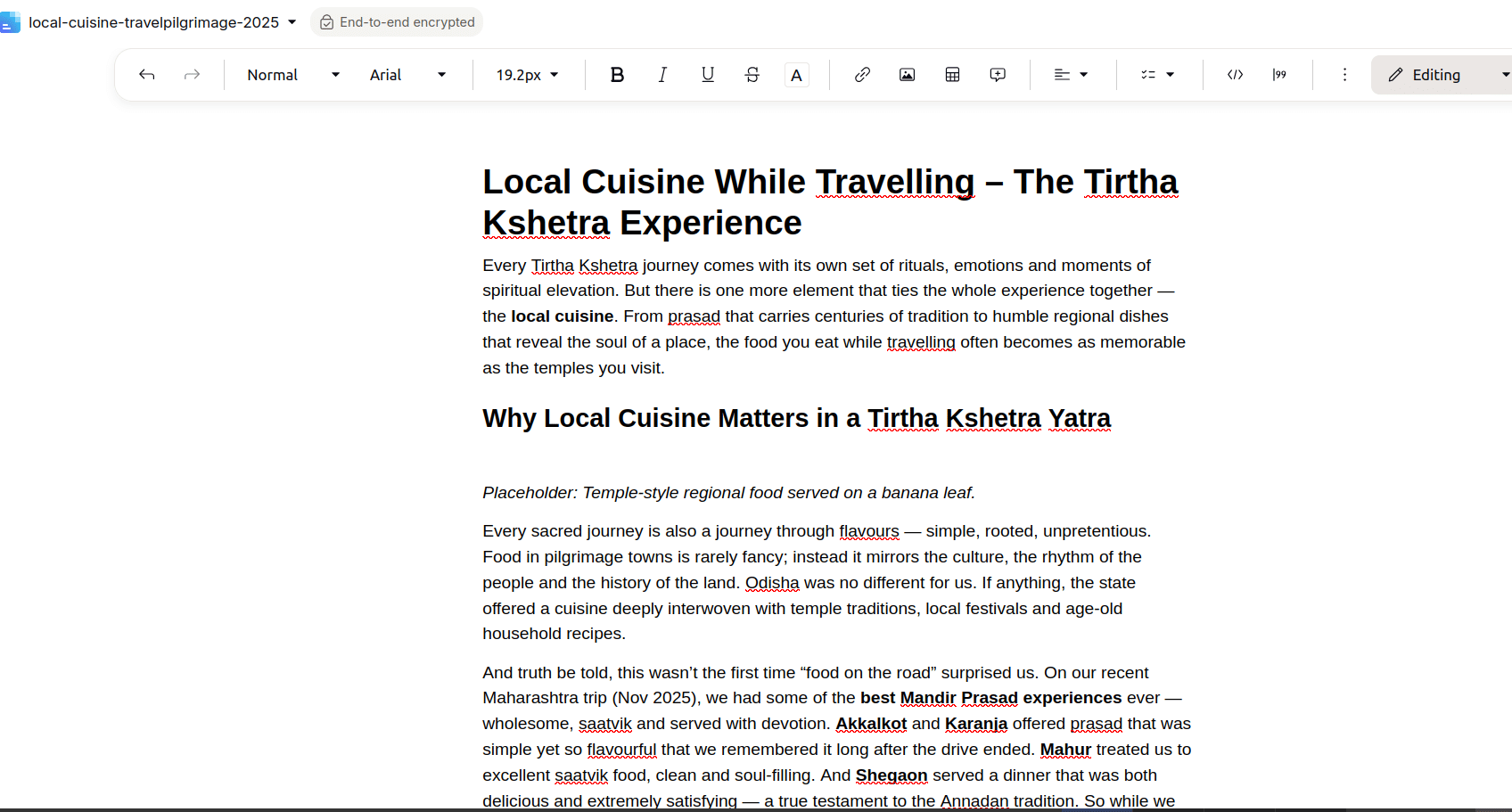Toggle strikethrough formatting
This screenshot has width=1512, height=812.
click(x=752, y=75)
